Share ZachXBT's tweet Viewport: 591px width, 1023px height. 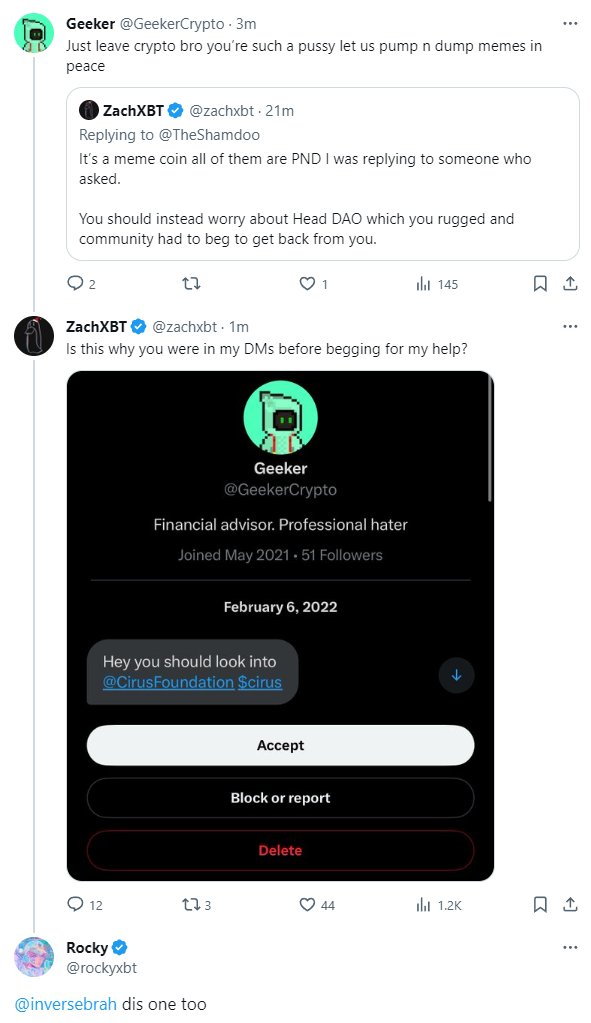[x=570, y=904]
